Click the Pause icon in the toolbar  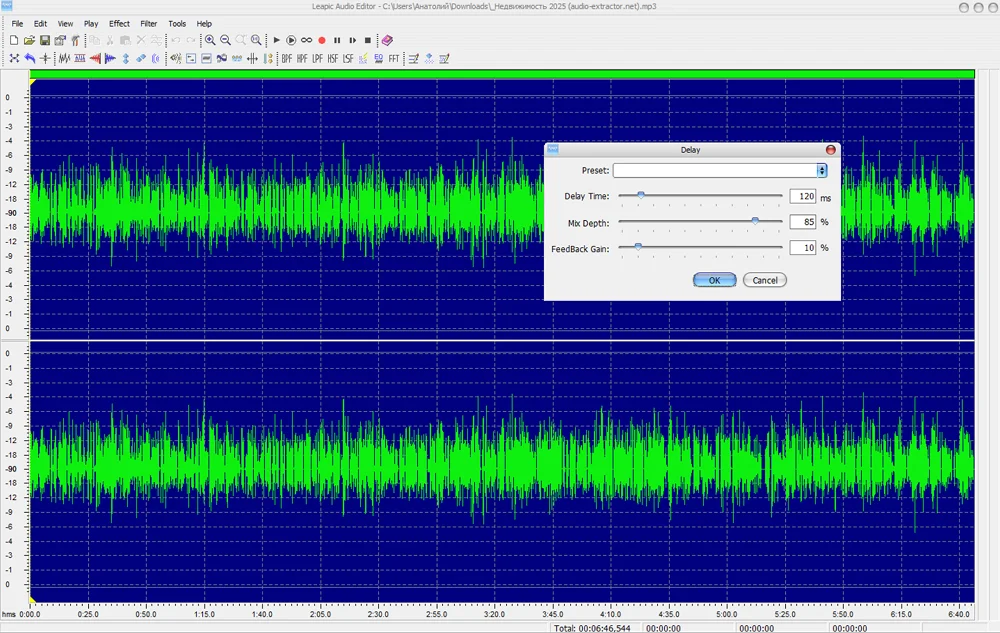coord(337,40)
